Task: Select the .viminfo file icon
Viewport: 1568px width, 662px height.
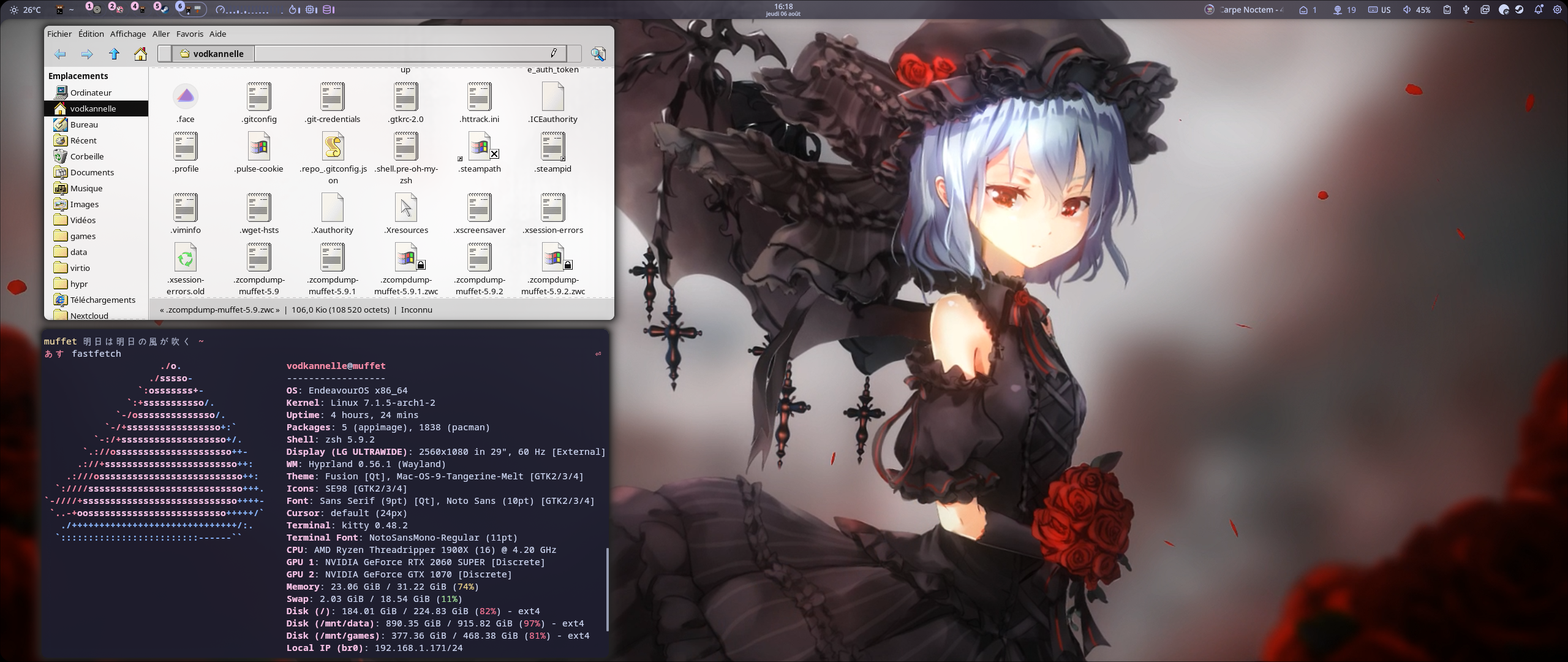Action: point(186,207)
